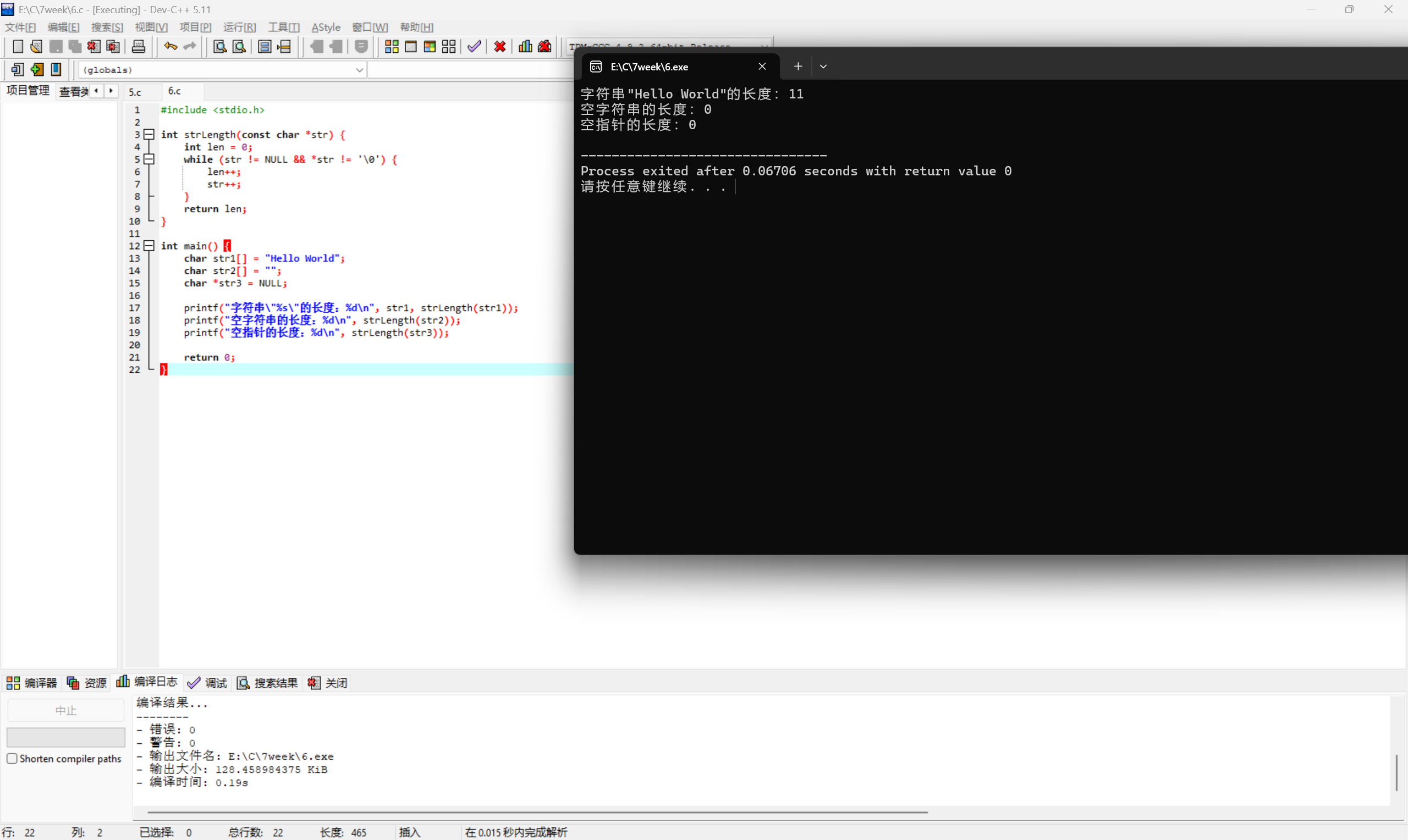Open the 运行[R] menu
Viewport: 1408px width, 840px height.
click(x=239, y=27)
